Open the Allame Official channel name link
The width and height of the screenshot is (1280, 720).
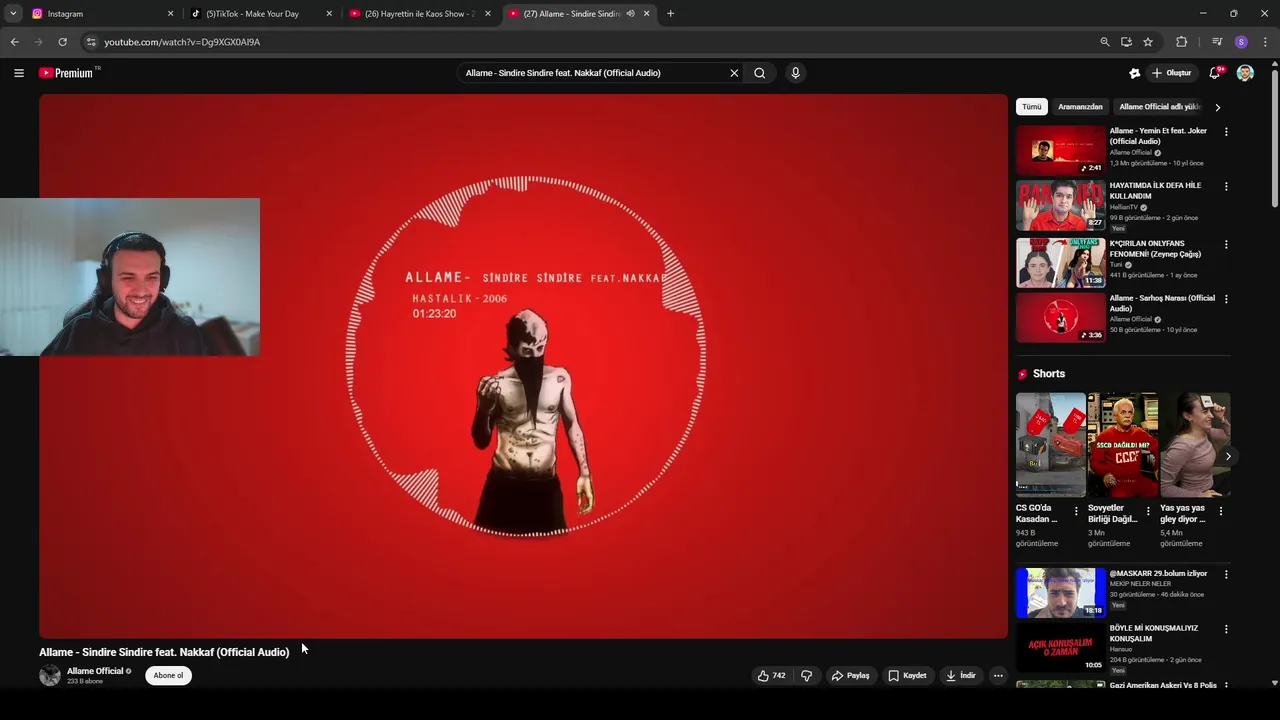point(95,671)
